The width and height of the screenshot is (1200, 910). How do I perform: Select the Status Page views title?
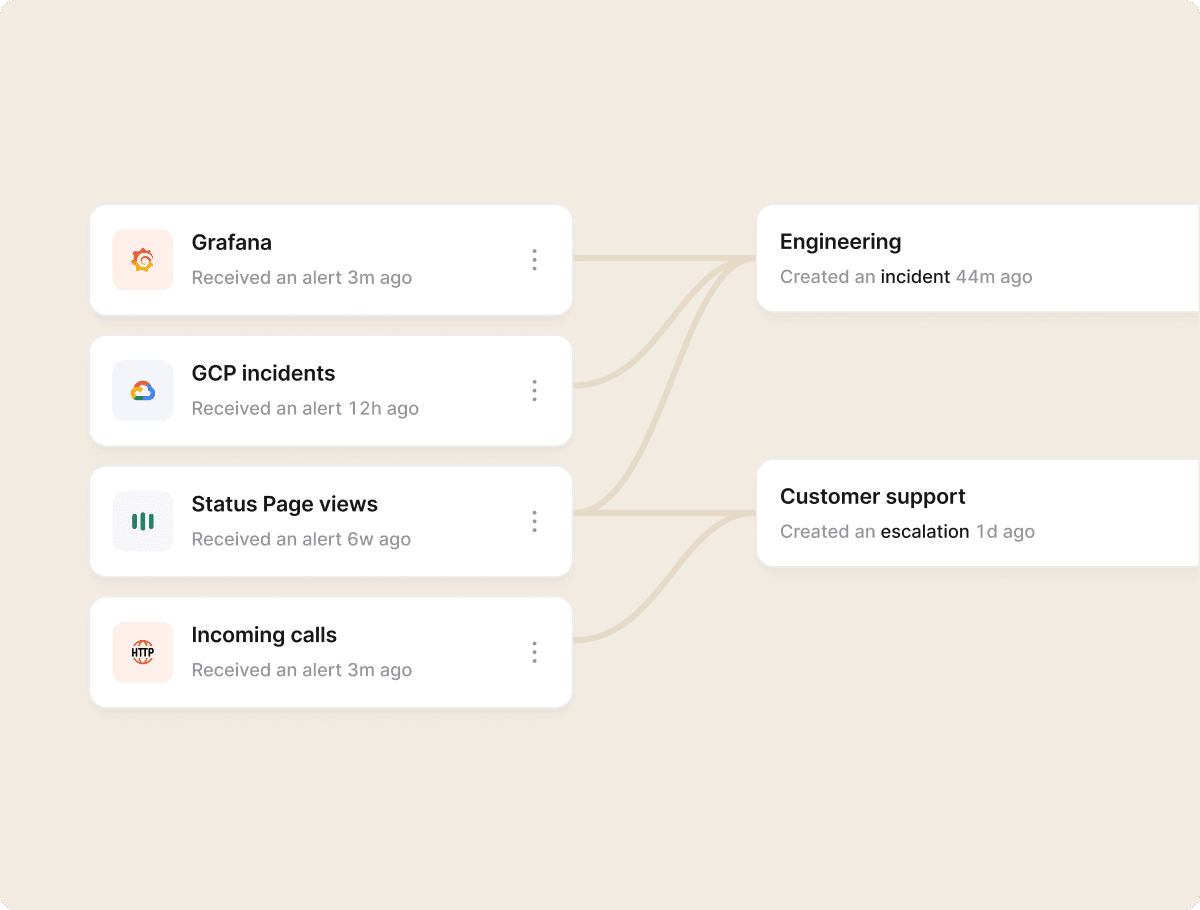click(285, 504)
